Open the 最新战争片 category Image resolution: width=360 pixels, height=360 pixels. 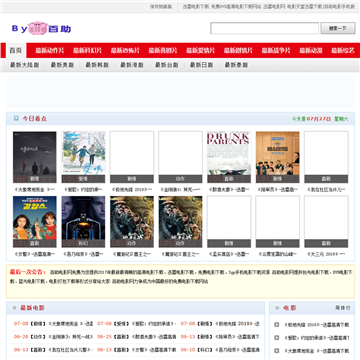click(x=276, y=50)
